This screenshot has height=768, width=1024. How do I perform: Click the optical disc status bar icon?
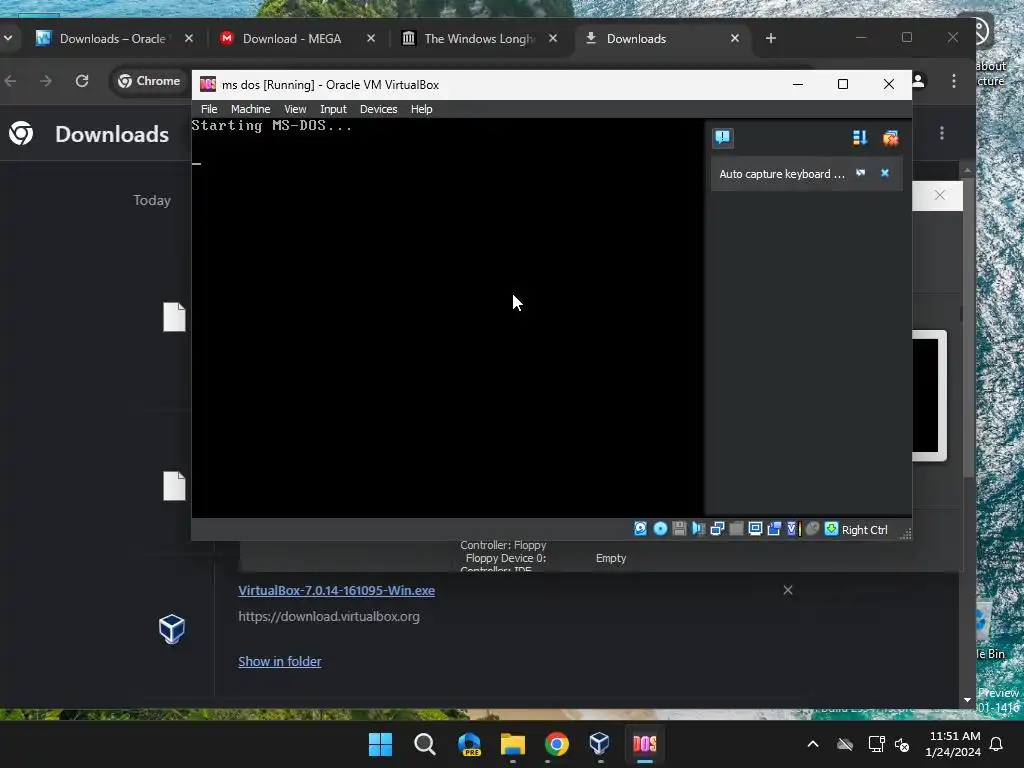pyautogui.click(x=660, y=529)
